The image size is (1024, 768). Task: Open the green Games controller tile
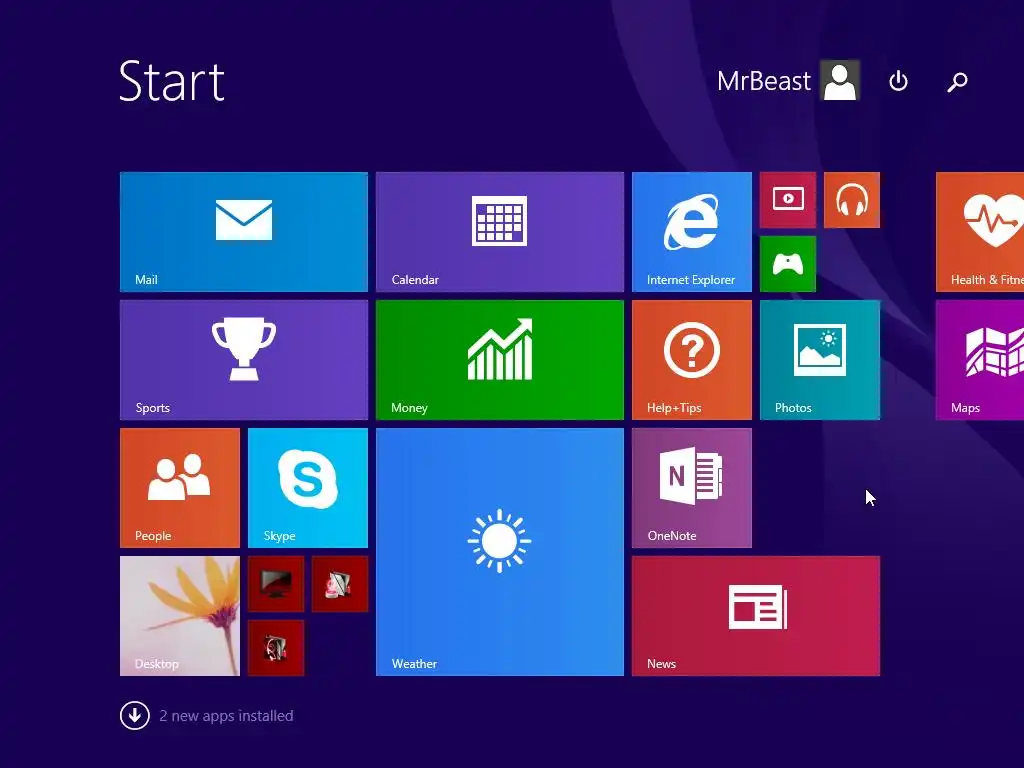(788, 264)
